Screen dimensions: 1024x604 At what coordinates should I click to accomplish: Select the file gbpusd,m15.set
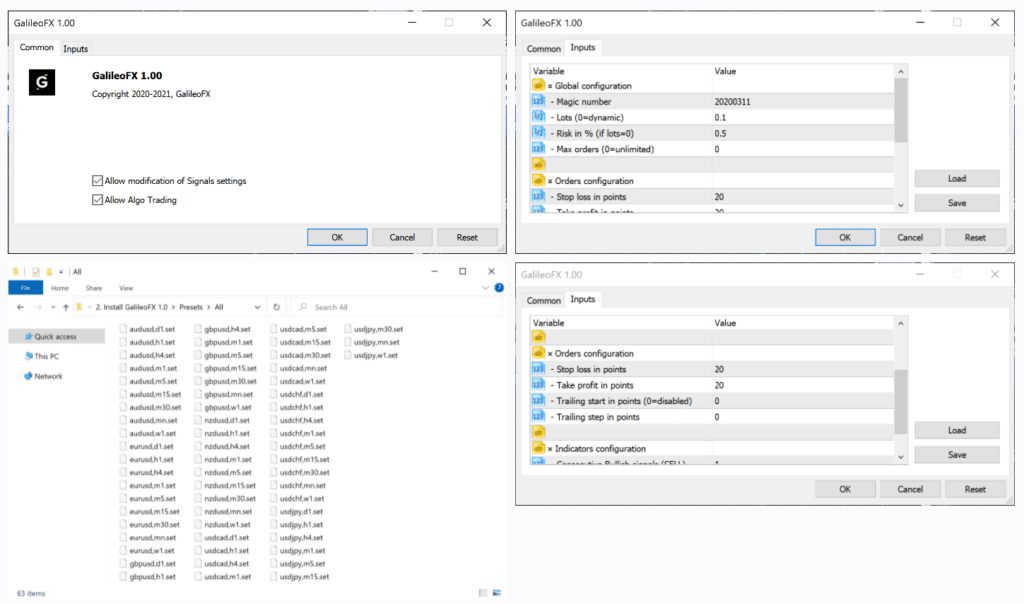click(226, 368)
